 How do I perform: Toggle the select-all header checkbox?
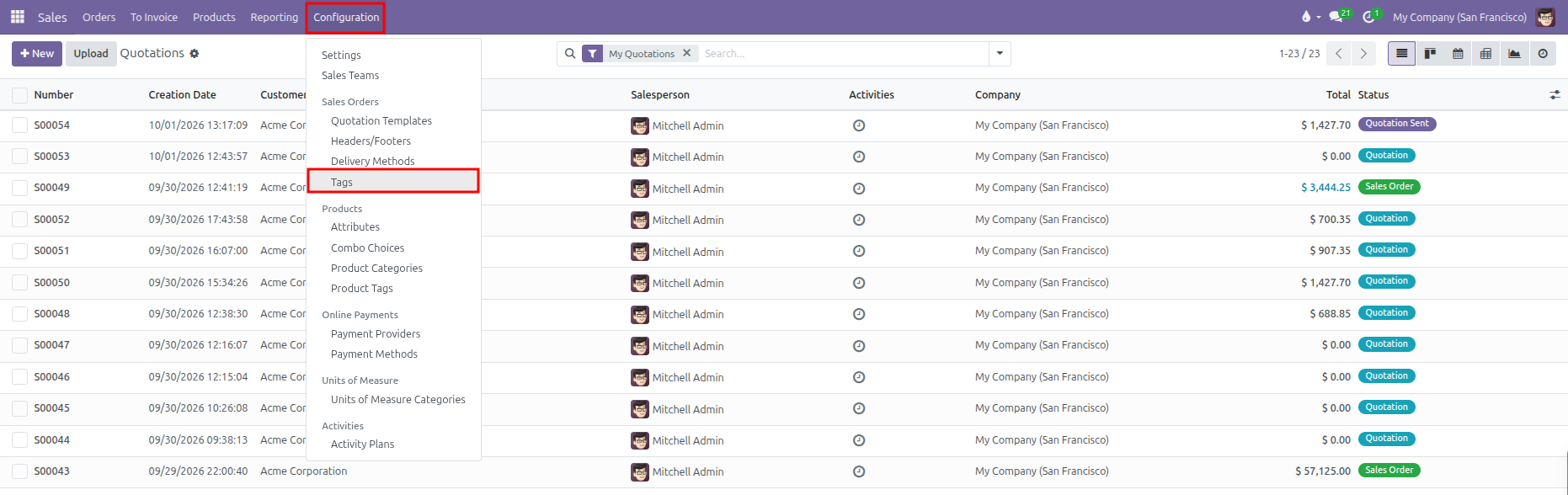19,95
